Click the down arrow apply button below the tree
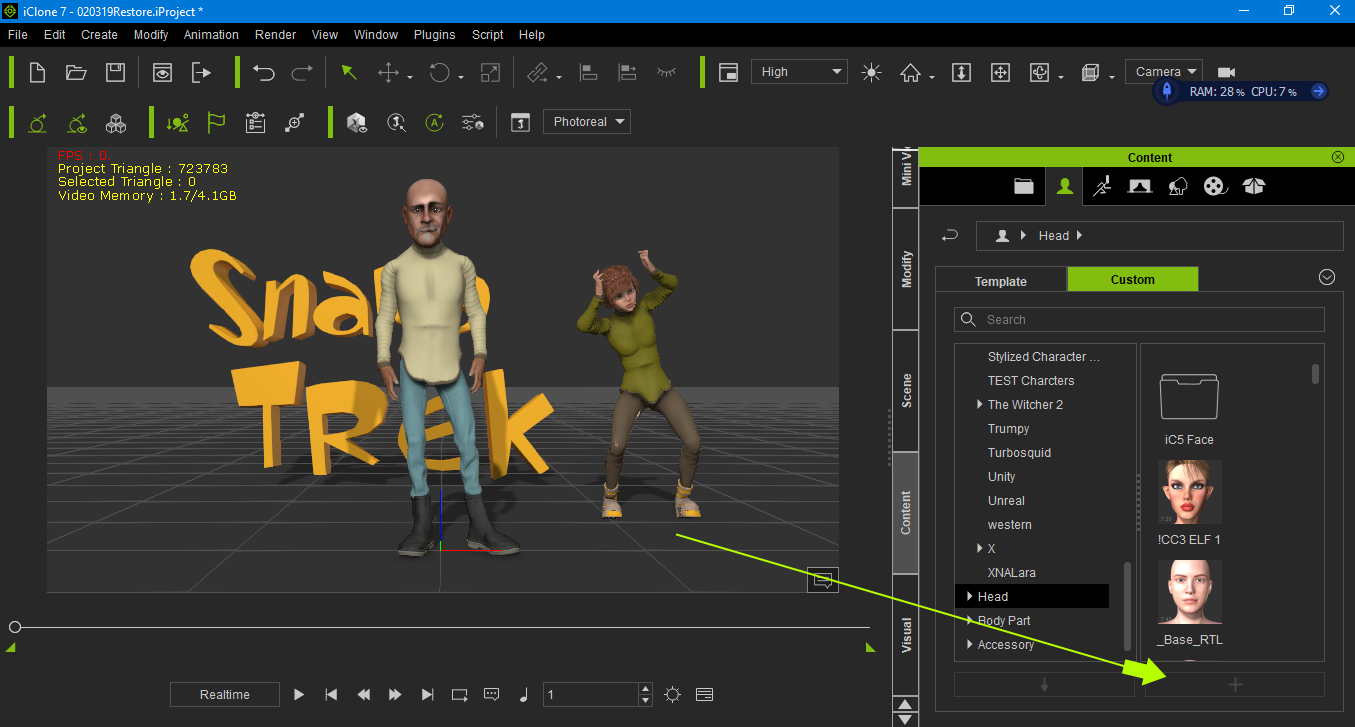This screenshot has width=1355, height=727. pos(1044,685)
